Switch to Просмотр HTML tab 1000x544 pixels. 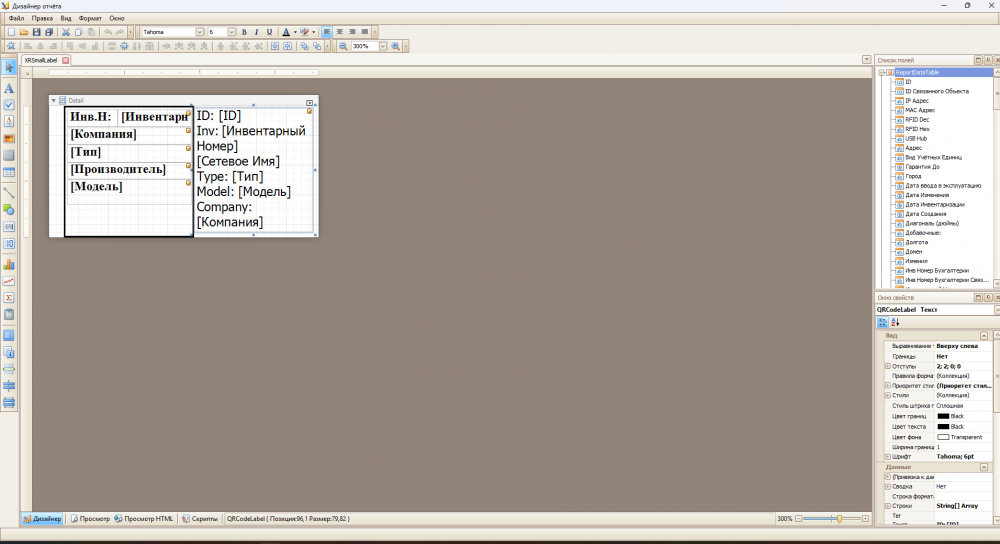(x=143, y=518)
